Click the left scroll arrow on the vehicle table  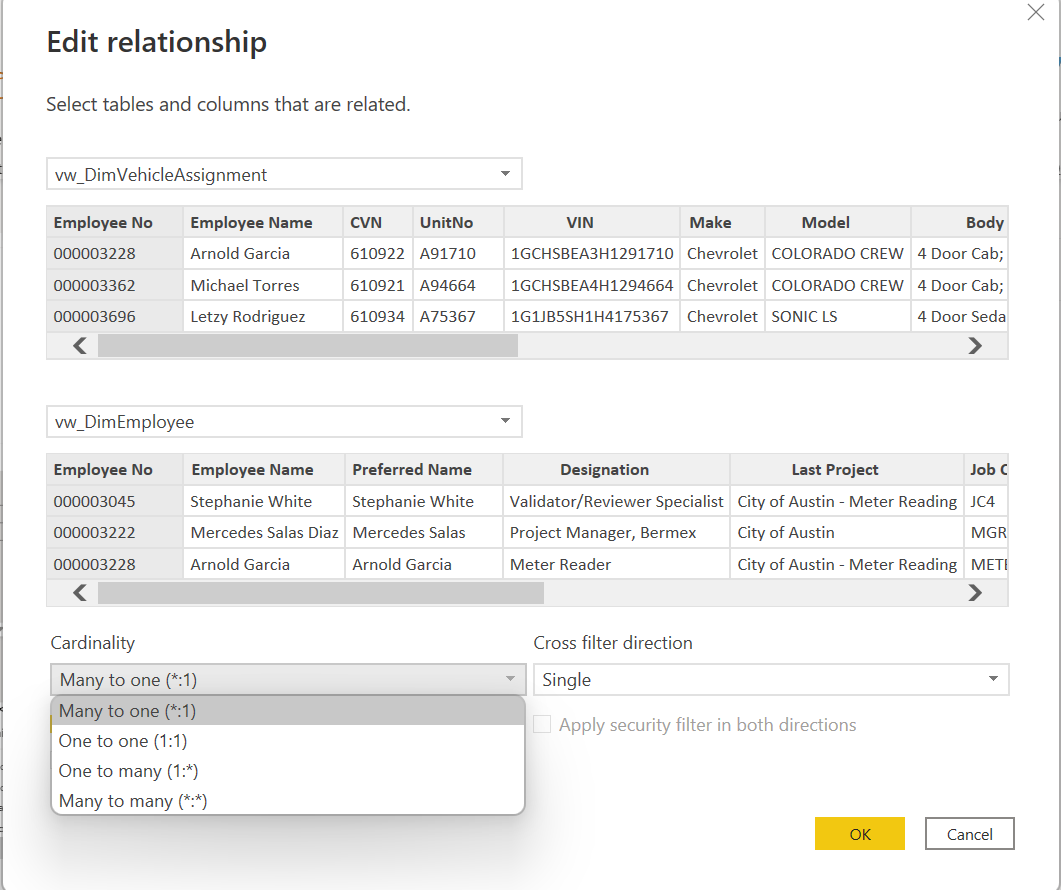point(77,345)
